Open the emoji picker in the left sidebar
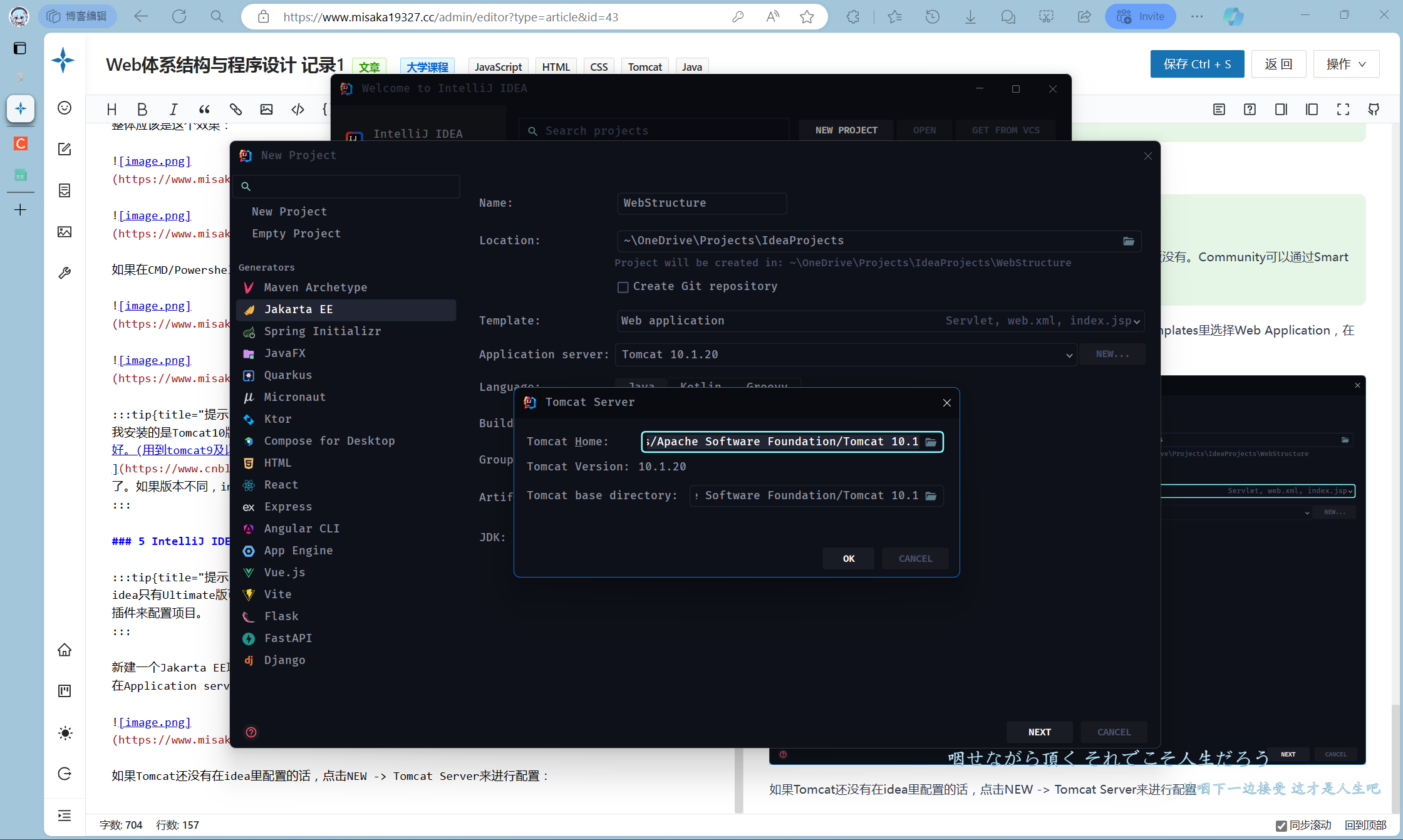1403x840 pixels. 65,108
